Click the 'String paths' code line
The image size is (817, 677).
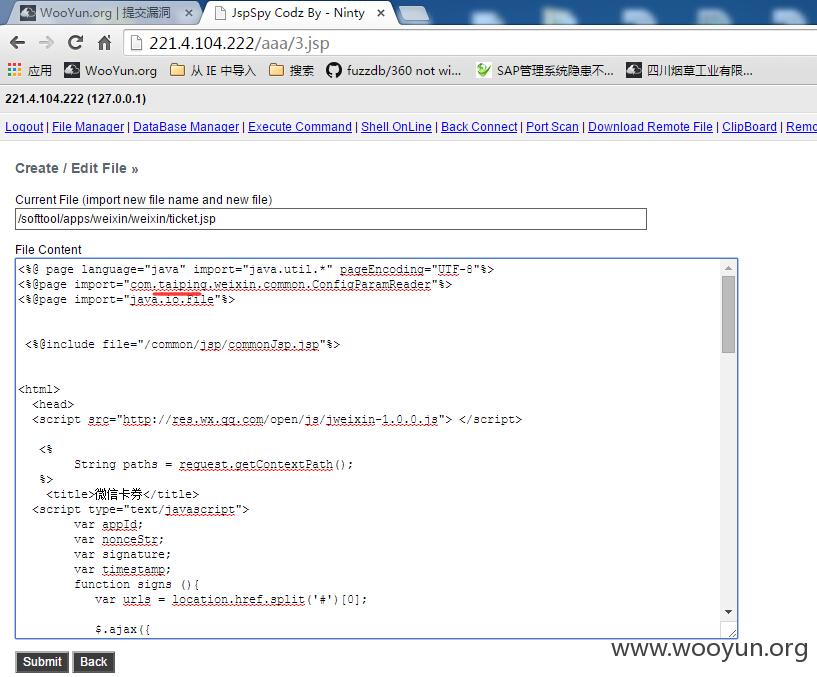point(214,464)
